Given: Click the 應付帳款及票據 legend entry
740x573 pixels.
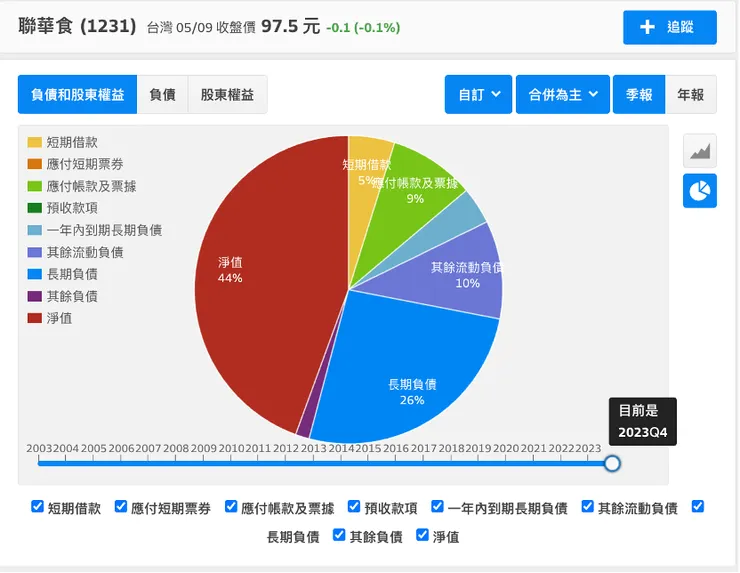Looking at the screenshot, I should 82,186.
